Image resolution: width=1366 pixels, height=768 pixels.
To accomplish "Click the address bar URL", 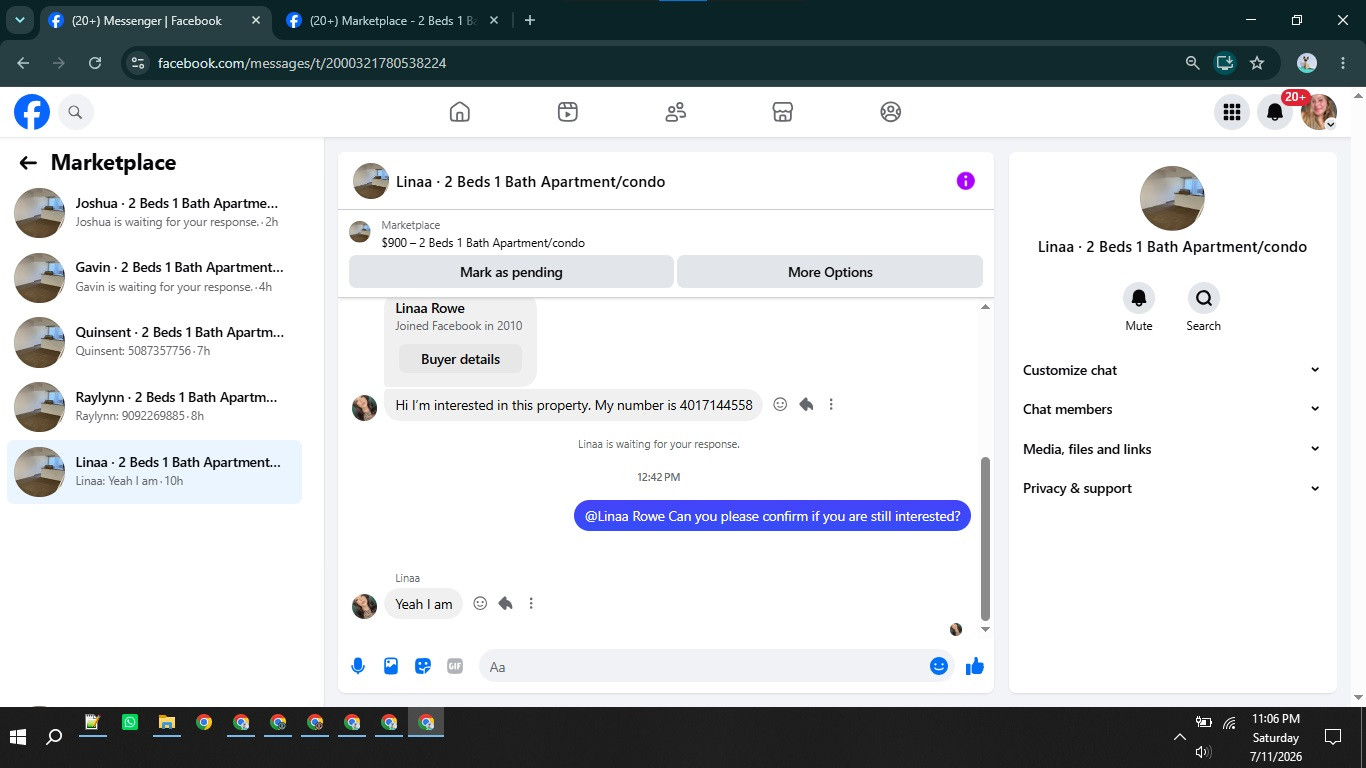I will pos(302,63).
